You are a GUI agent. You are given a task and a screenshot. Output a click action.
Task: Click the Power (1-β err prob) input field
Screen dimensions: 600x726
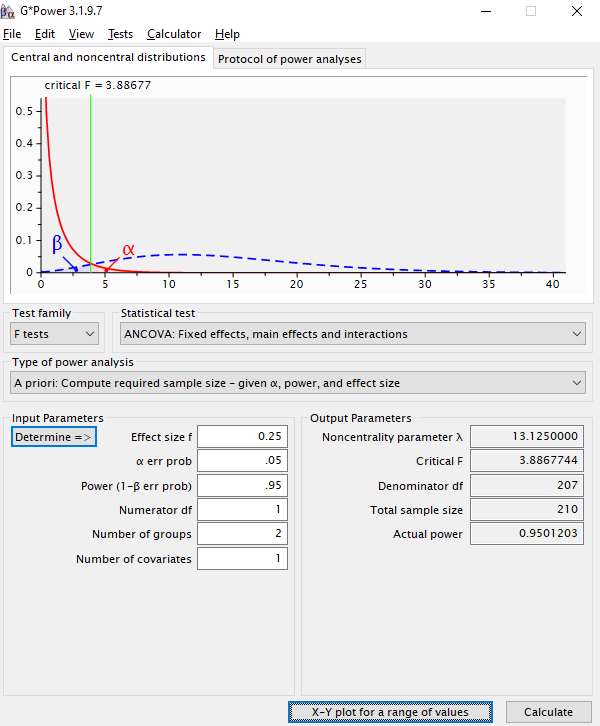(x=243, y=485)
